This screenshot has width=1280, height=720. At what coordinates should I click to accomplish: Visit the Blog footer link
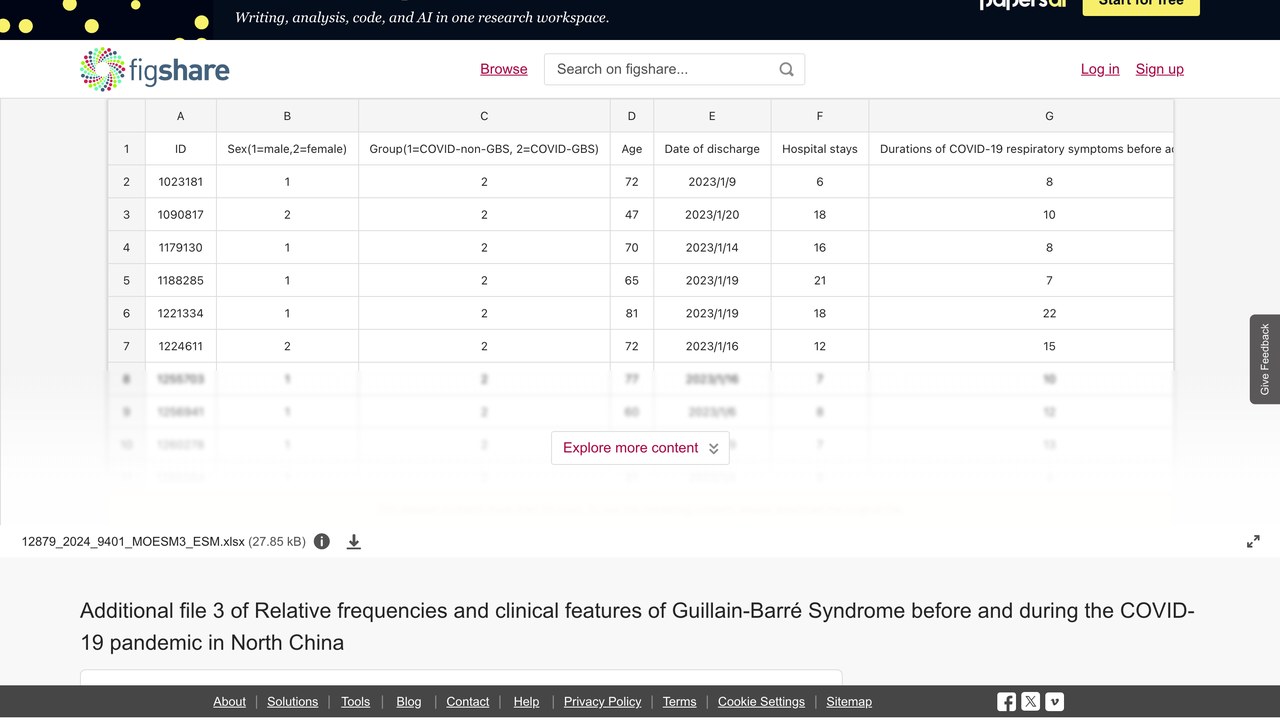[409, 702]
